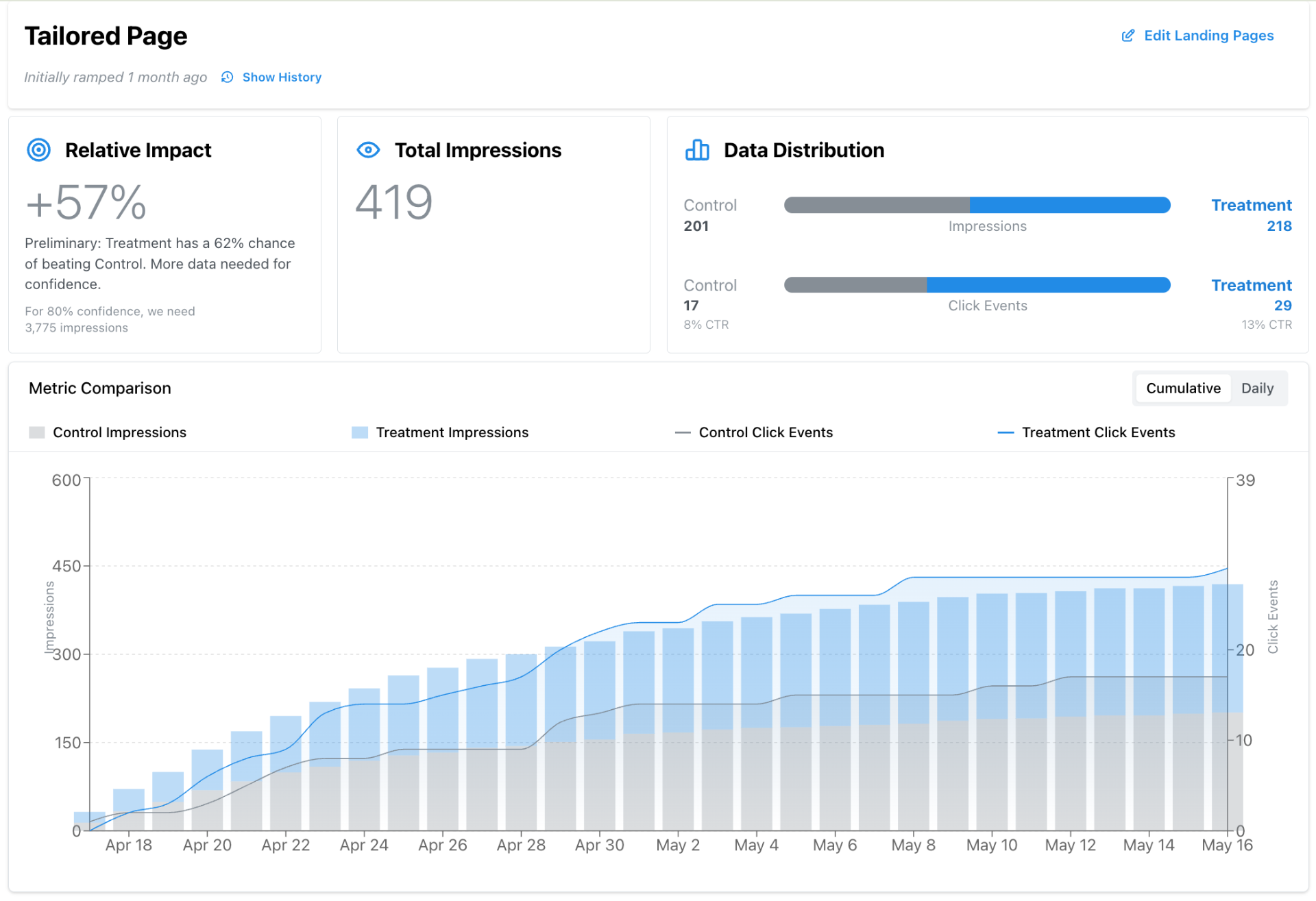1316x901 pixels.
Task: Click the Relative Impact target icon
Action: [38, 150]
